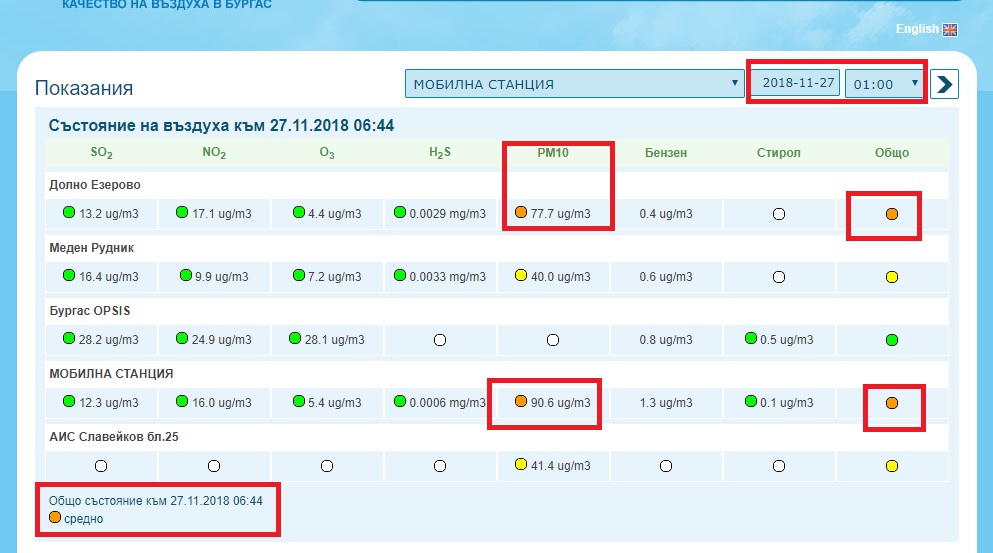The width and height of the screenshot is (993, 553).
Task: Click empty PM10 circle for Бургас OPSIS
Action: [553, 340]
